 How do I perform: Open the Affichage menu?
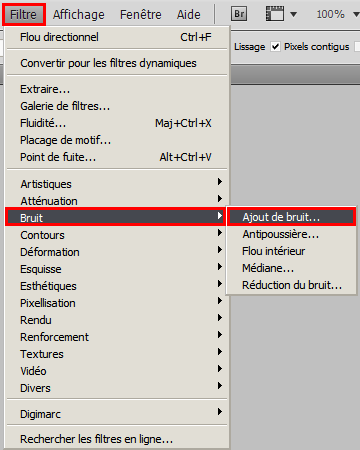click(x=79, y=14)
